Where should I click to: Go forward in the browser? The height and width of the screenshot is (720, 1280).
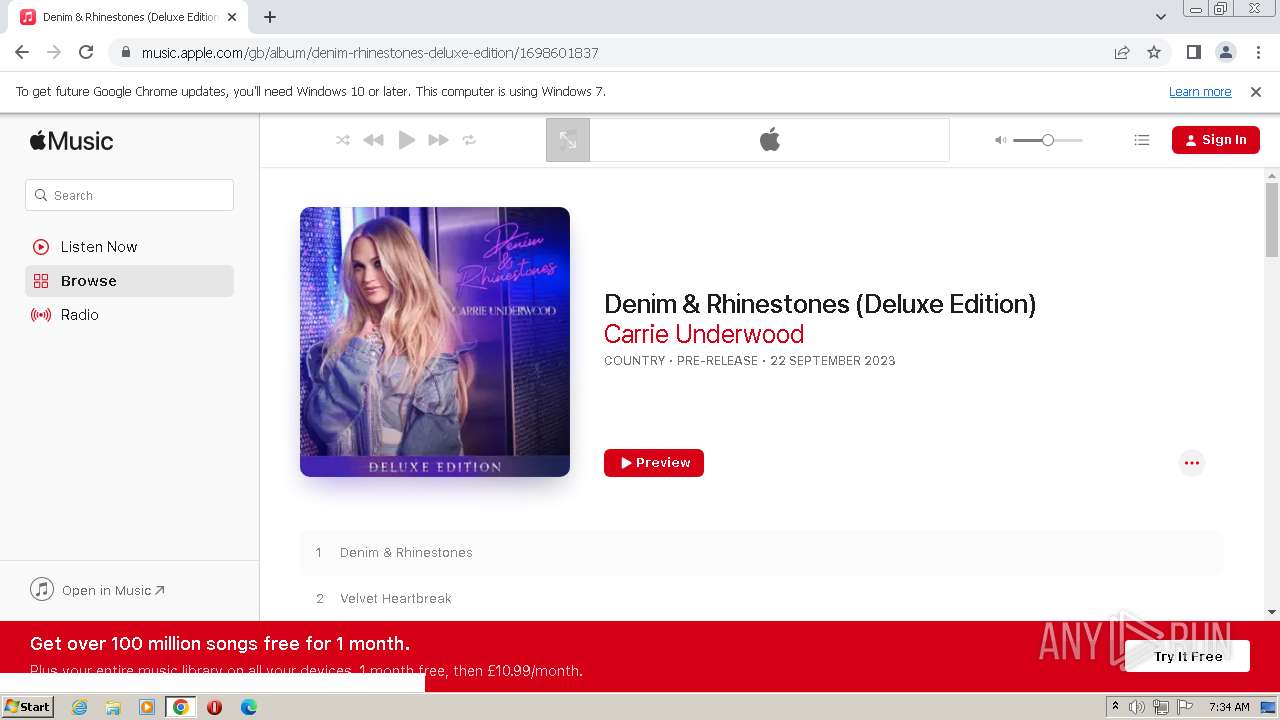54,52
